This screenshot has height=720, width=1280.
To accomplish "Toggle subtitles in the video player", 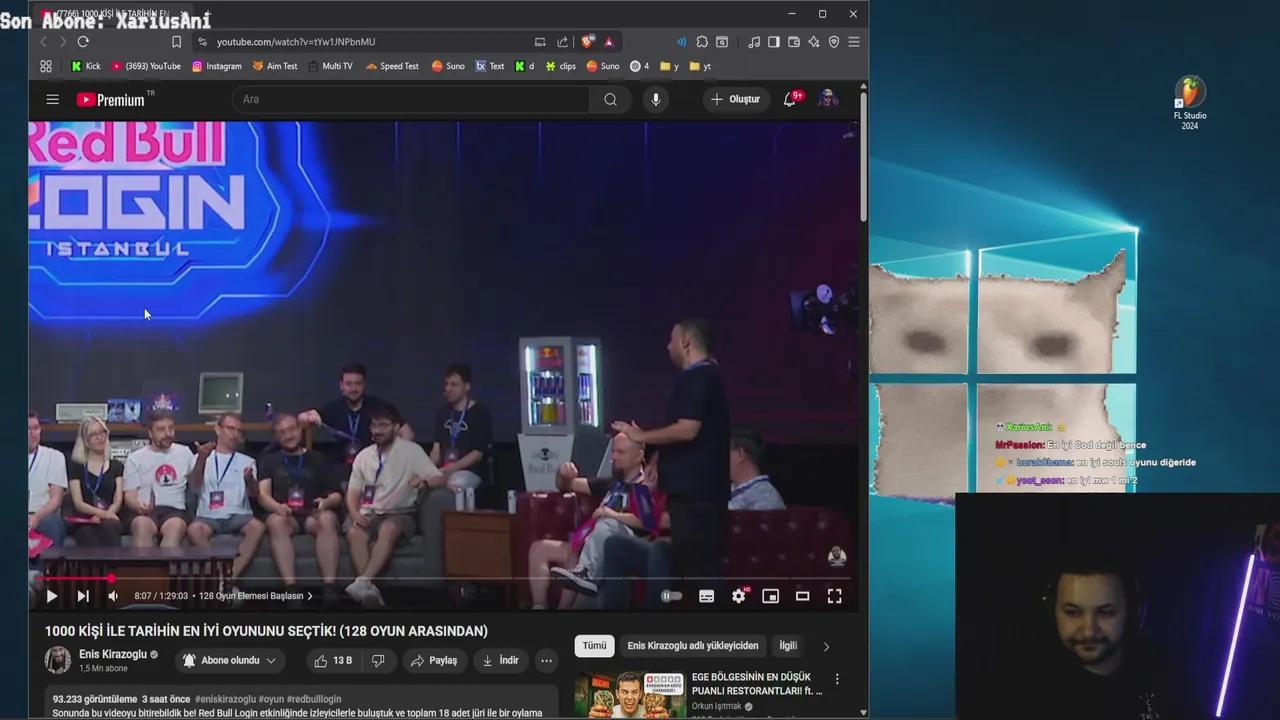I will tap(706, 596).
